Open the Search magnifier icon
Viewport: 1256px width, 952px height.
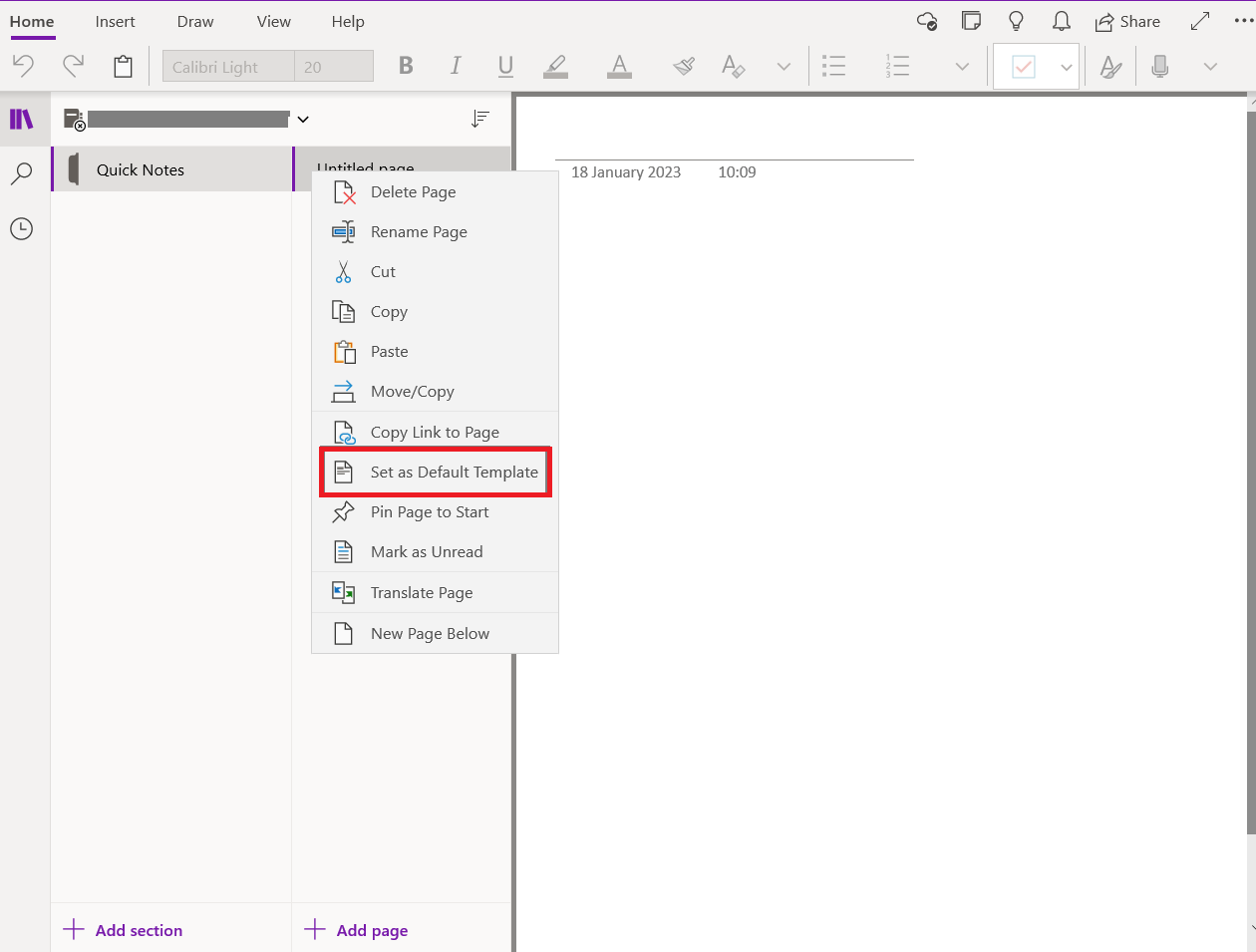(x=21, y=174)
